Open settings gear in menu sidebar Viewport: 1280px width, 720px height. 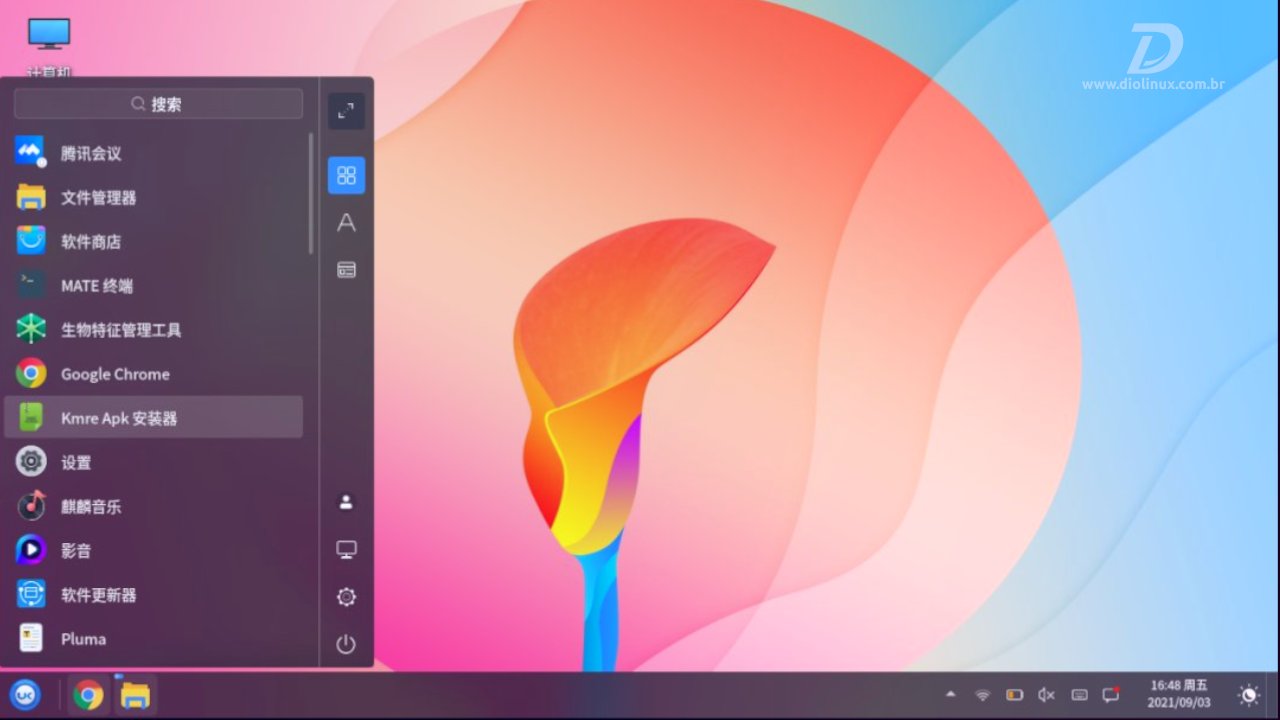pos(346,597)
